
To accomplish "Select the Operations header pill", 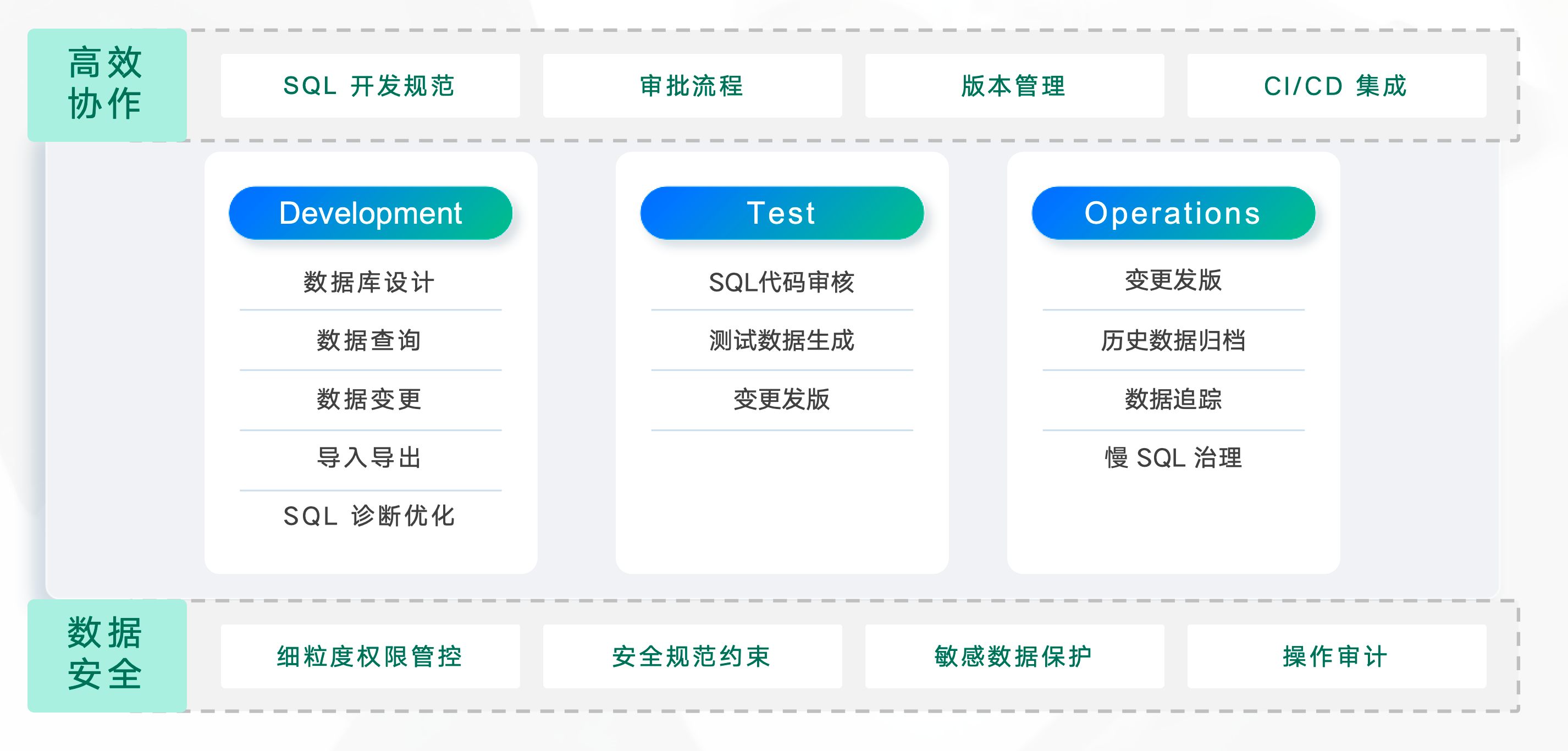I will click(1173, 213).
